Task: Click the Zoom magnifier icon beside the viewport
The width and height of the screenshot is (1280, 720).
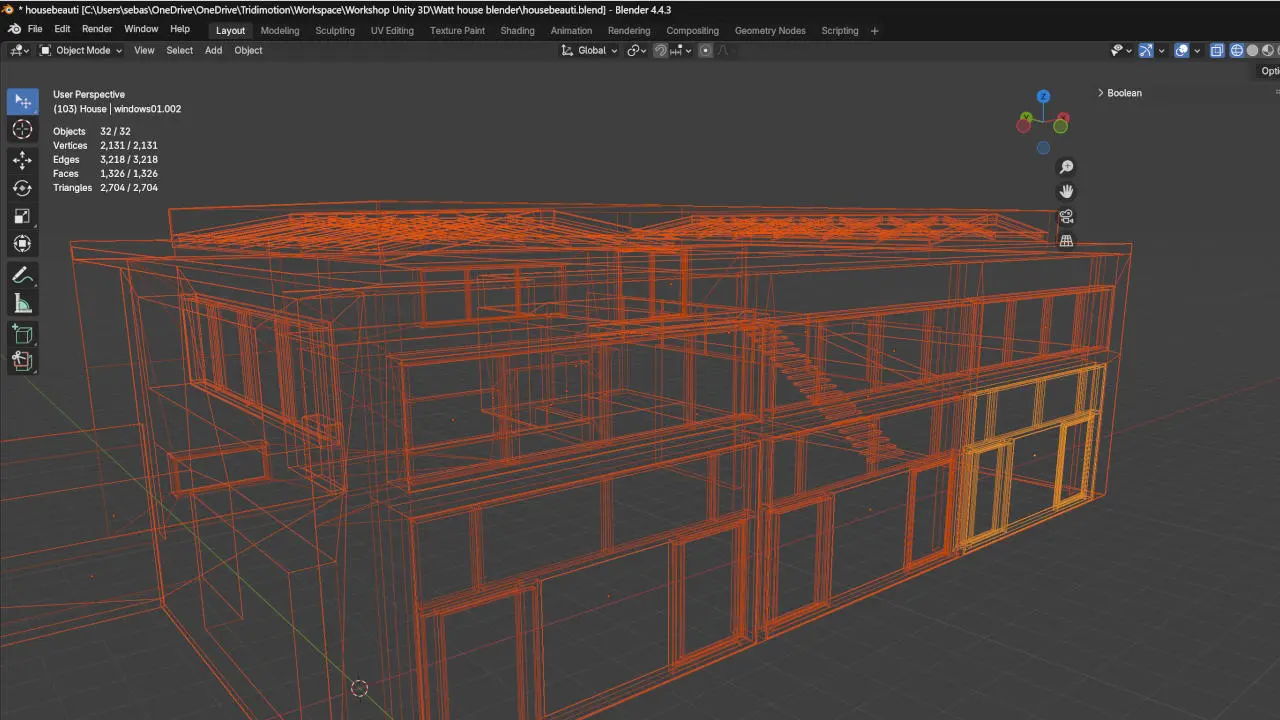Action: tap(1066, 166)
